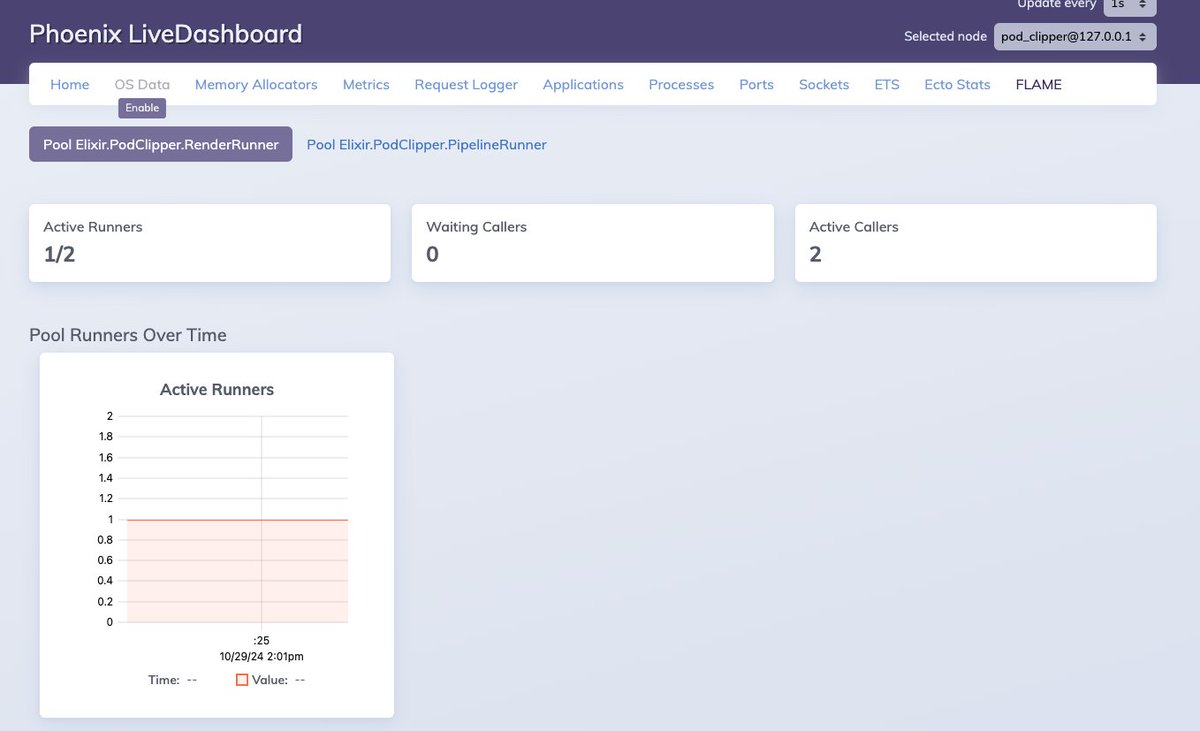Open the Ports tab
The image size is (1200, 731).
pos(756,85)
